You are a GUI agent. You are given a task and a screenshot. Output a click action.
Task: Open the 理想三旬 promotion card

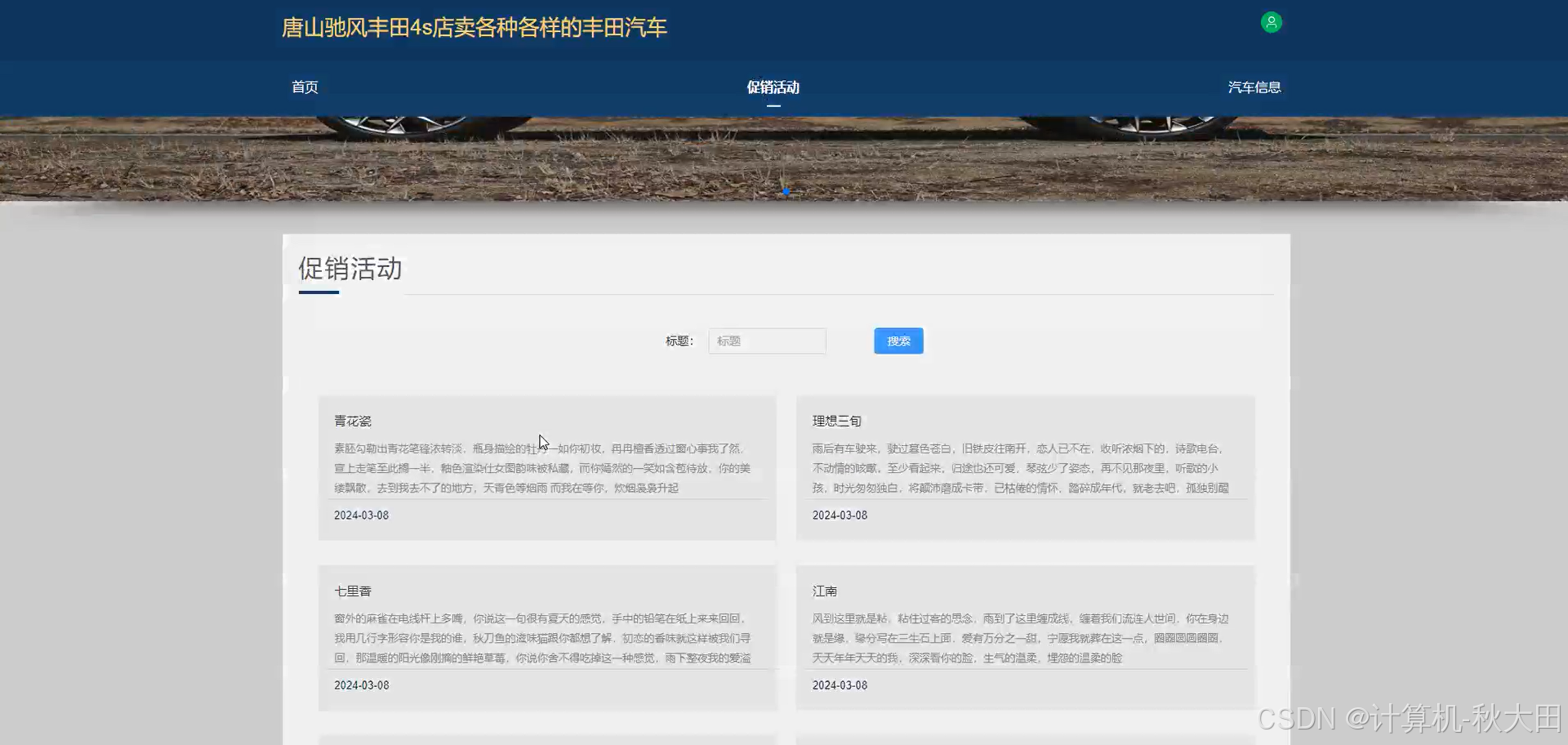pos(1024,467)
